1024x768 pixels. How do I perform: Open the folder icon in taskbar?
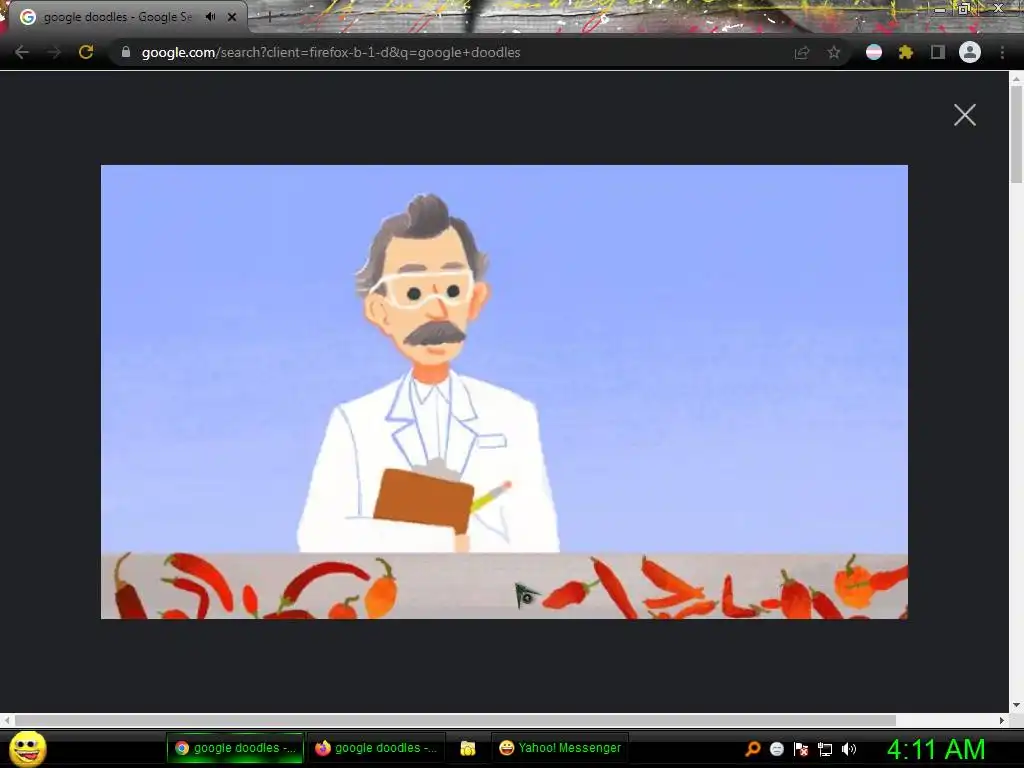coord(468,748)
